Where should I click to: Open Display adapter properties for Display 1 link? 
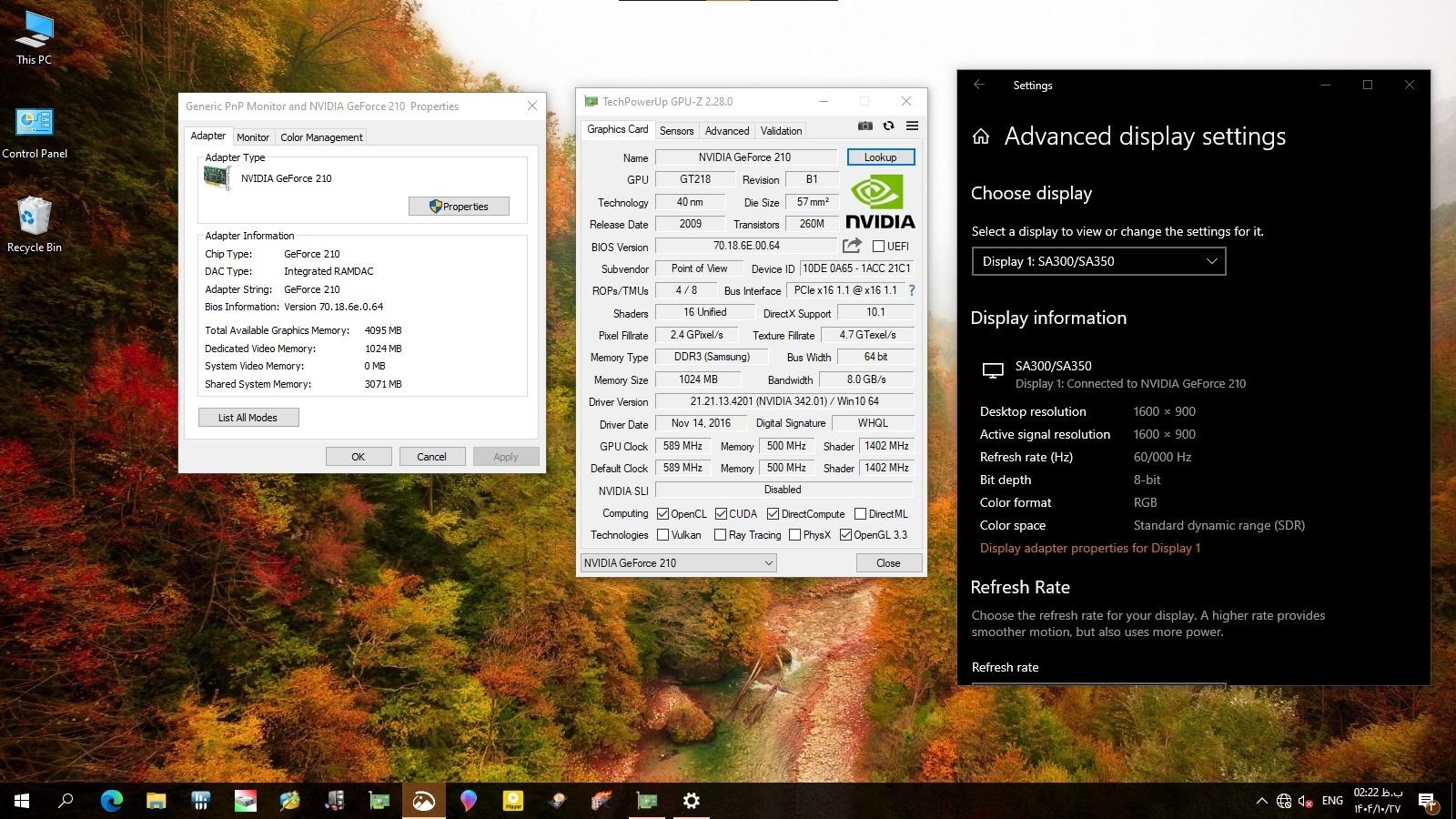coord(1089,548)
